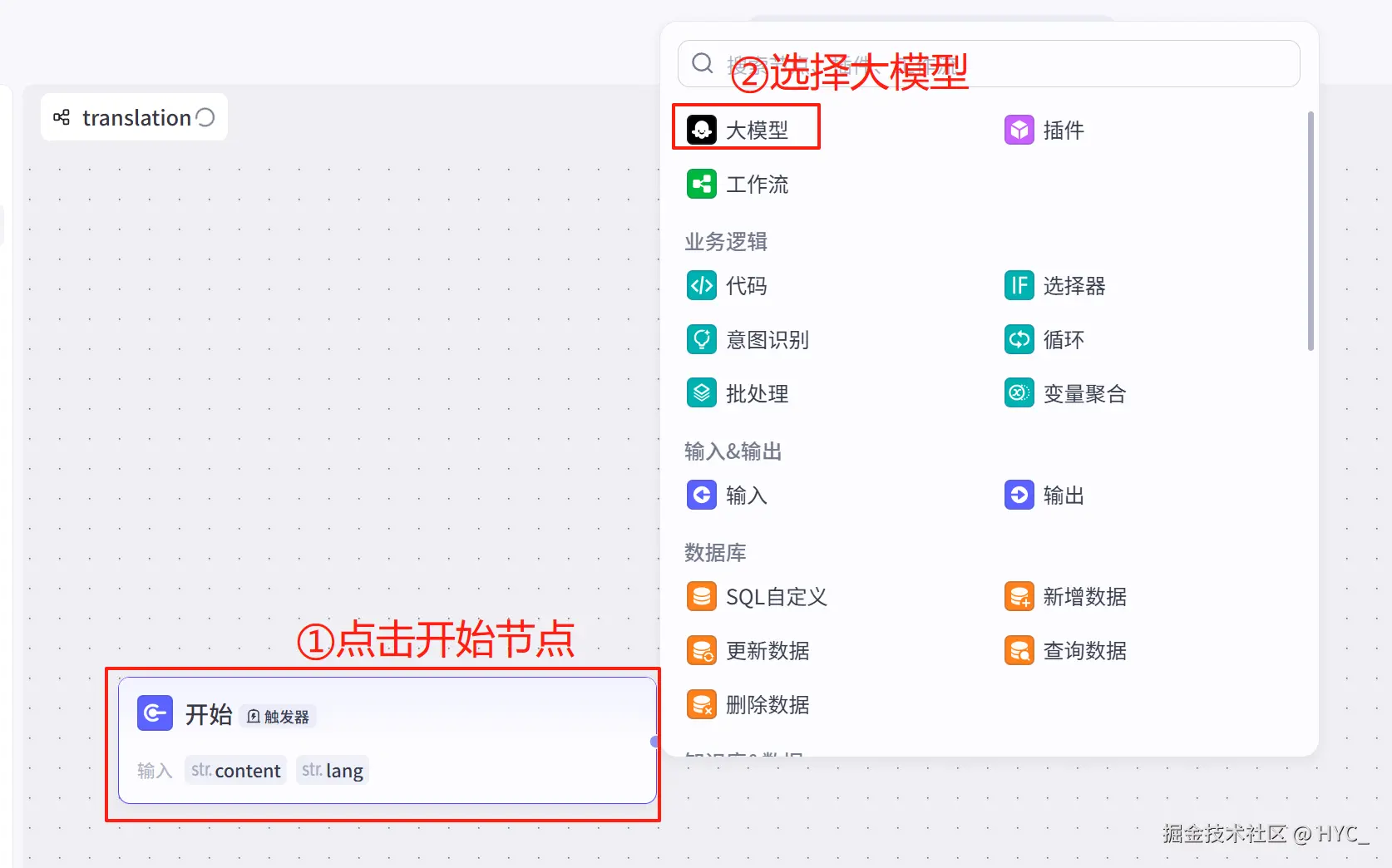Click the 触发器 trigger badge
Screen dimensions: 1392x868
(x=278, y=716)
